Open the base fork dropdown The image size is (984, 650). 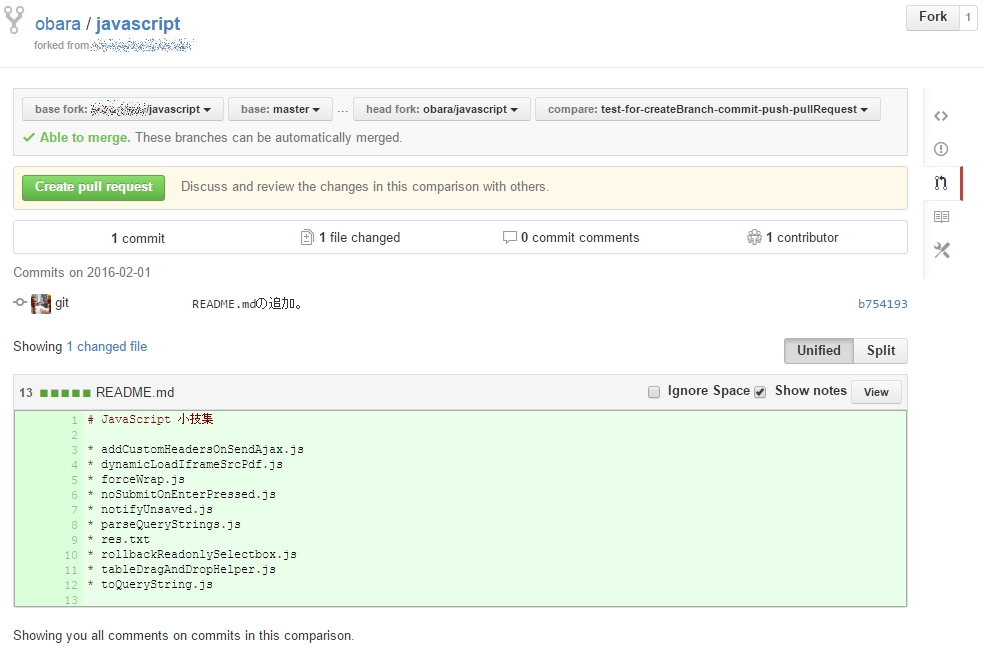pyautogui.click(x=122, y=109)
